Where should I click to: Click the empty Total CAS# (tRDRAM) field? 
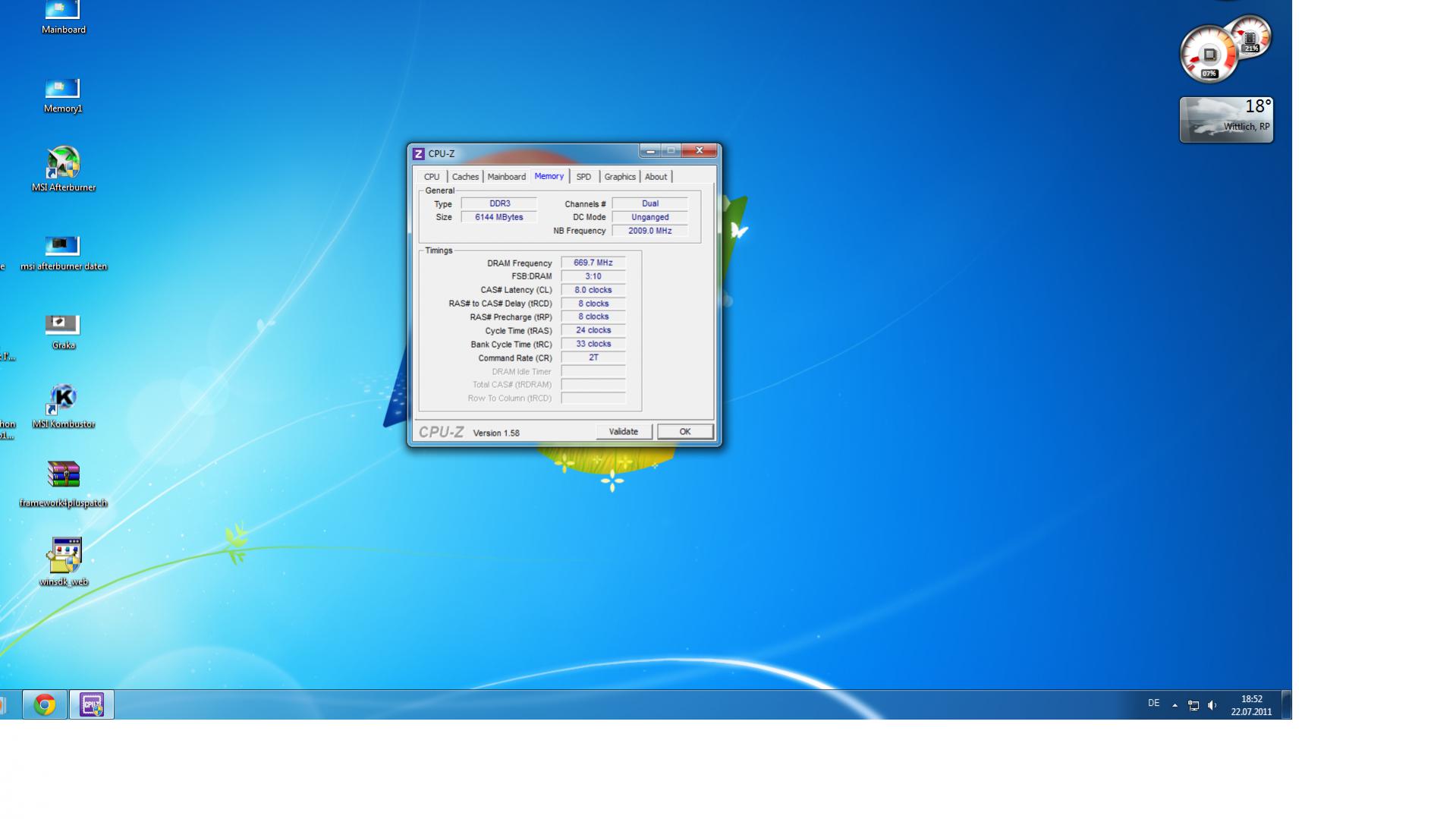click(593, 385)
